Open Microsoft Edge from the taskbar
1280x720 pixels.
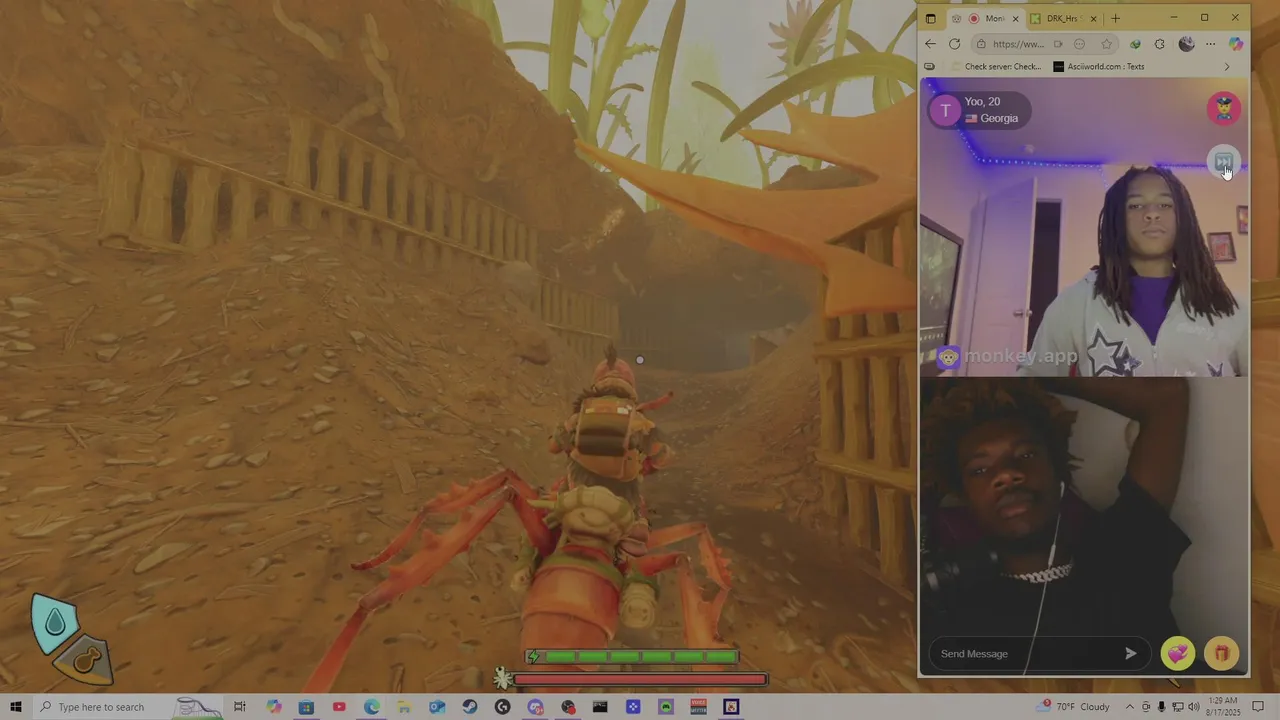click(x=372, y=707)
